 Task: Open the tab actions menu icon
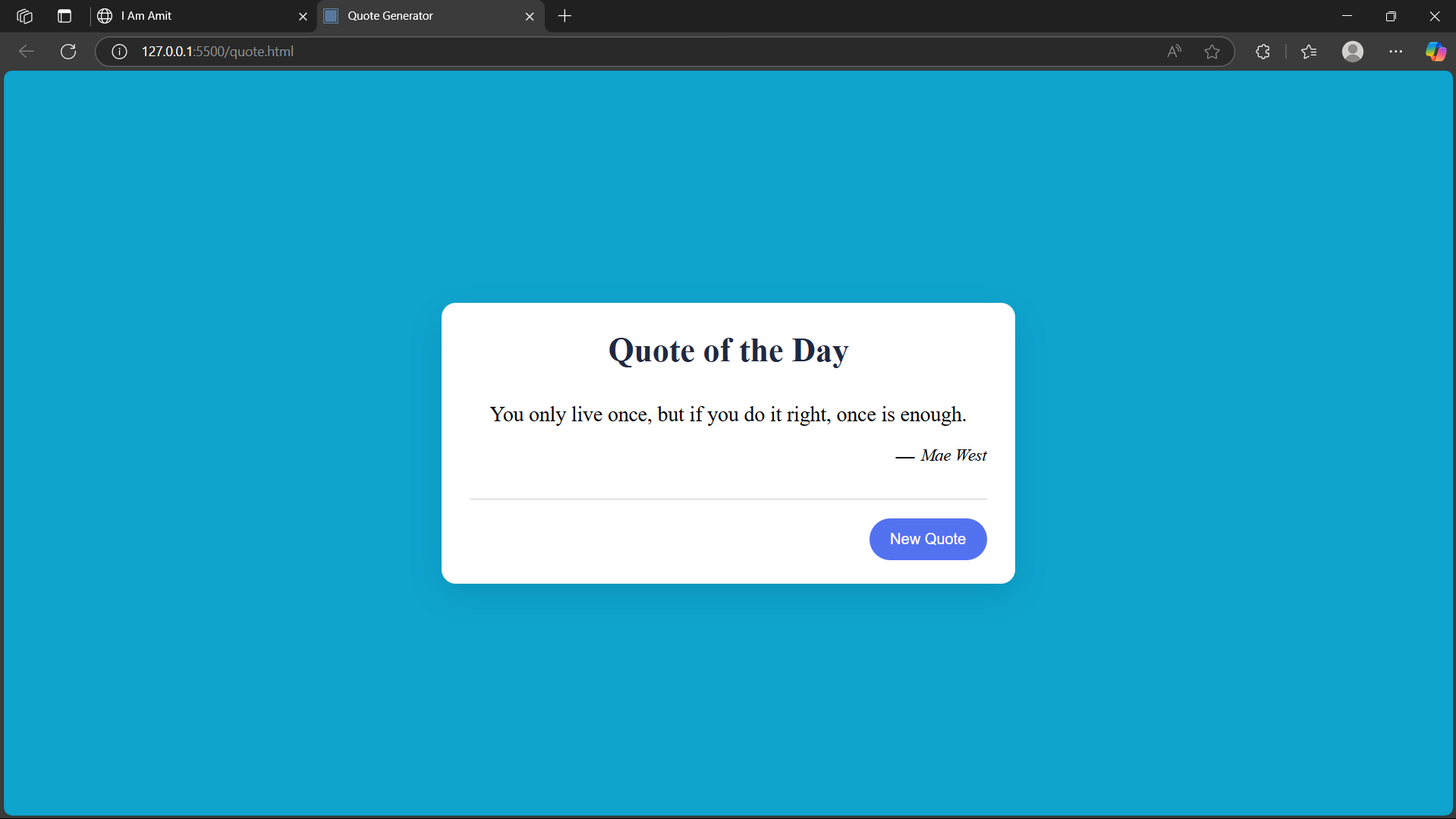coord(64,16)
